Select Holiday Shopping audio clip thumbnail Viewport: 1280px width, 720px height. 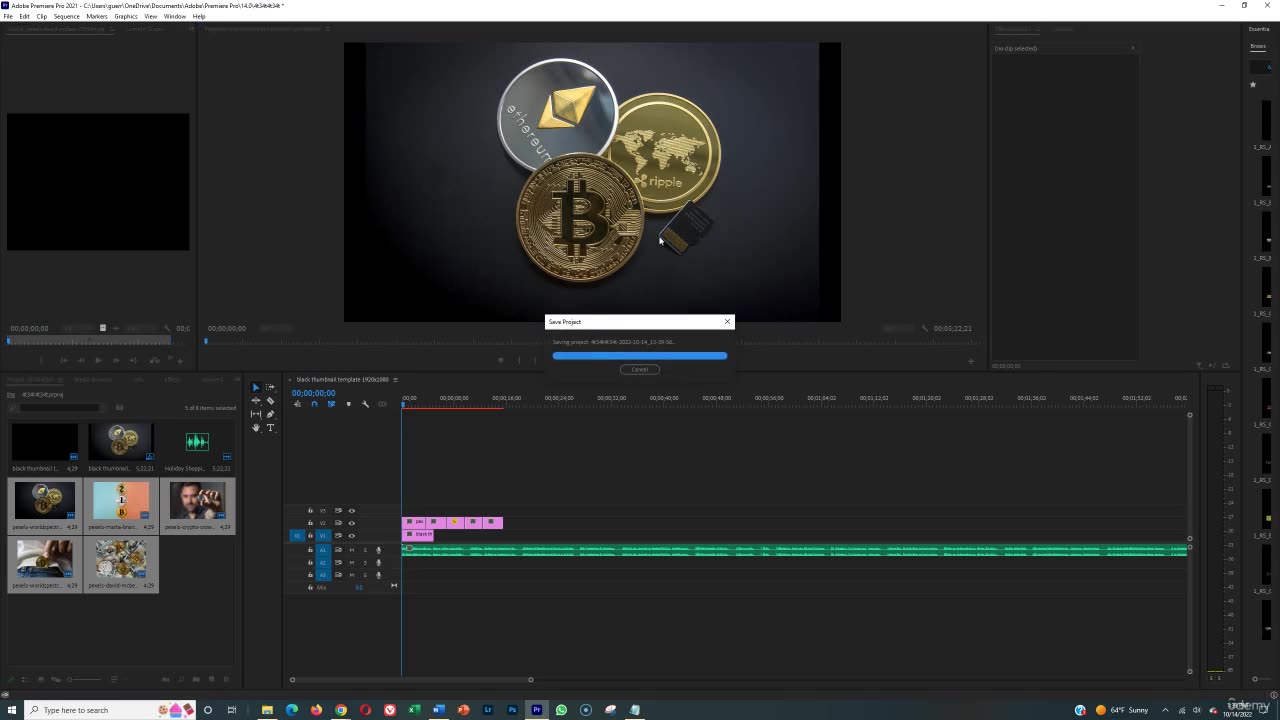198,442
